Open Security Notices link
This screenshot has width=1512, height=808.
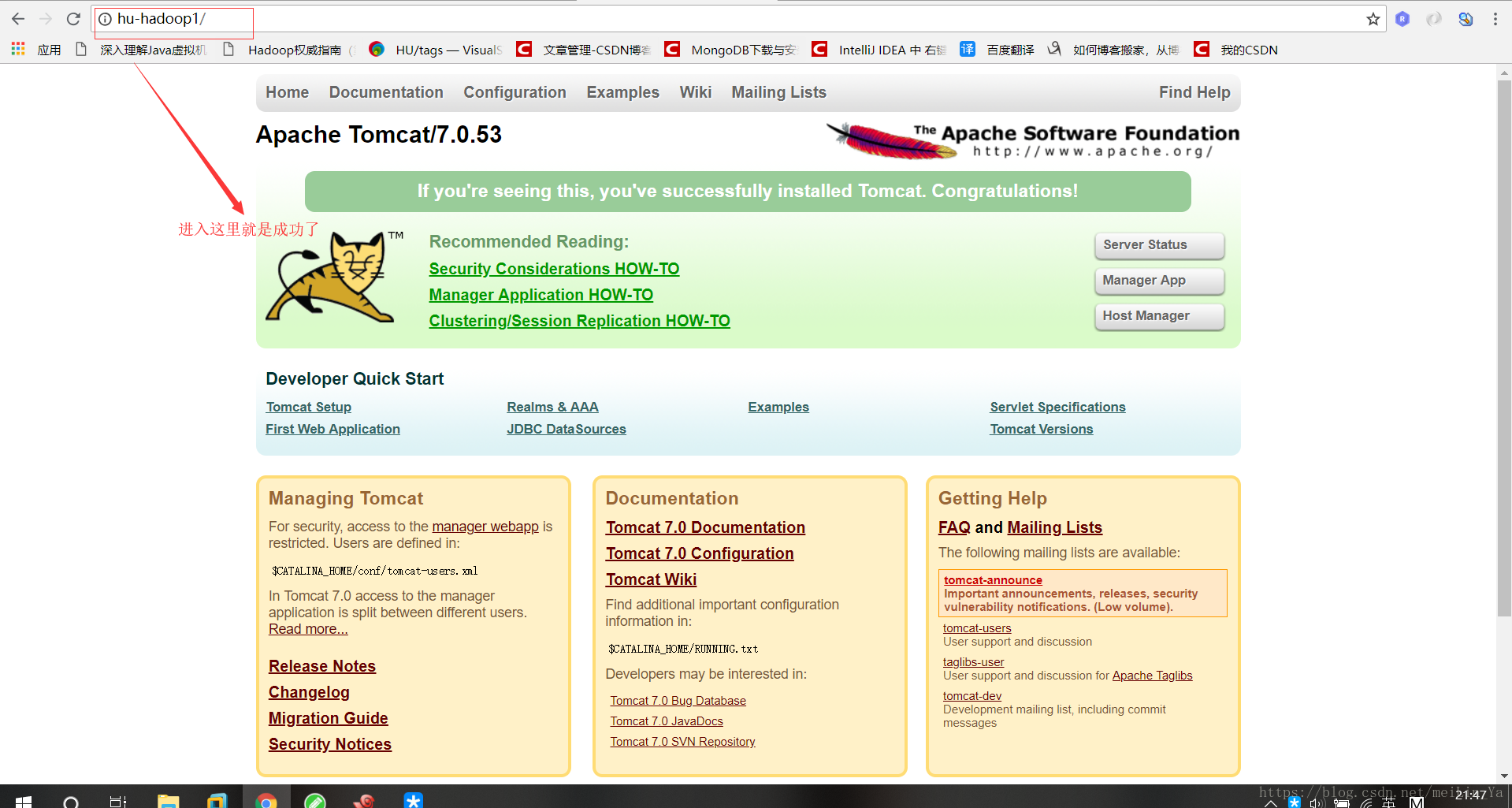point(329,744)
